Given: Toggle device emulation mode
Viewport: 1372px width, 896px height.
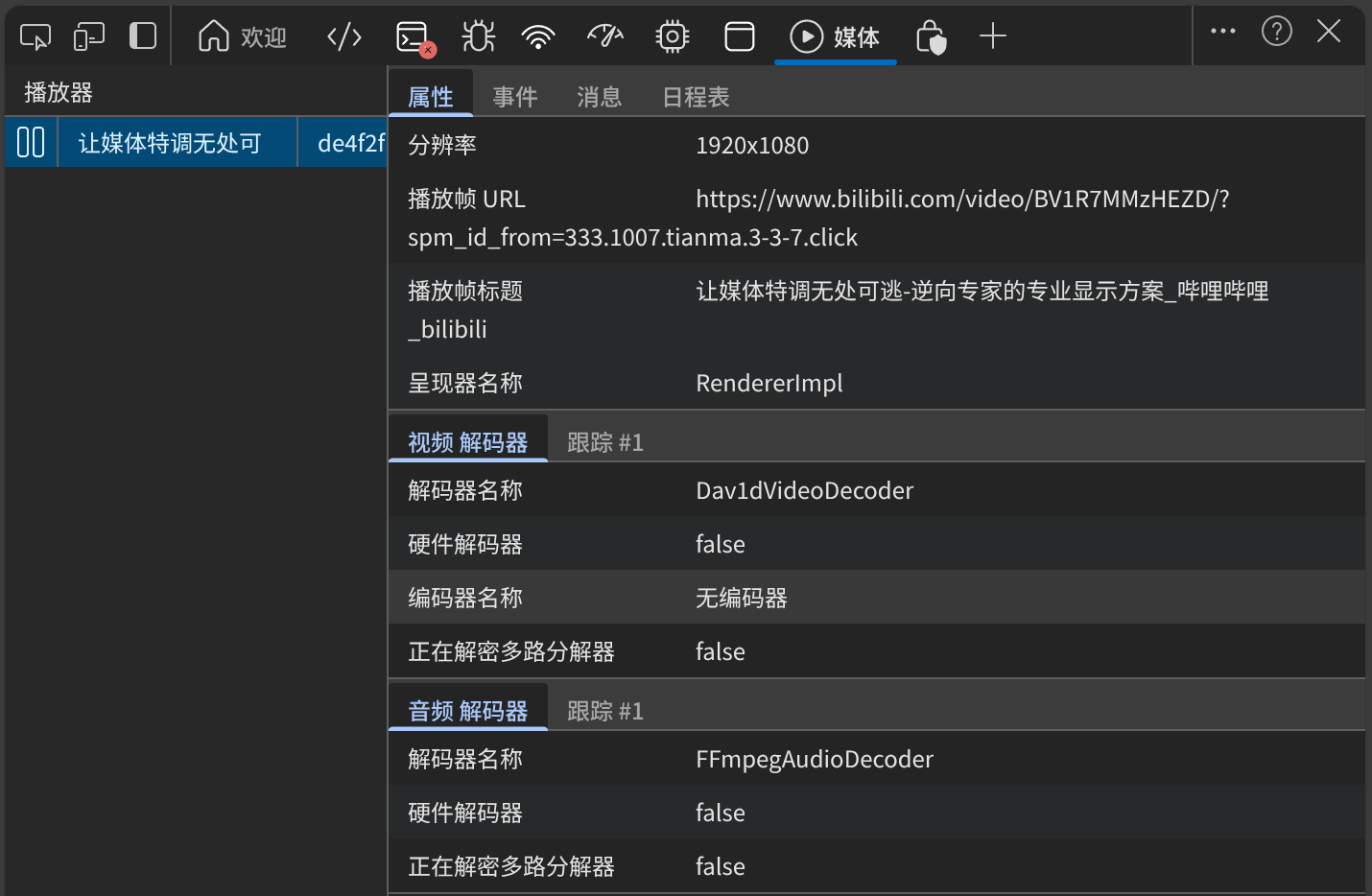Looking at the screenshot, I should pyautogui.click(x=89, y=36).
